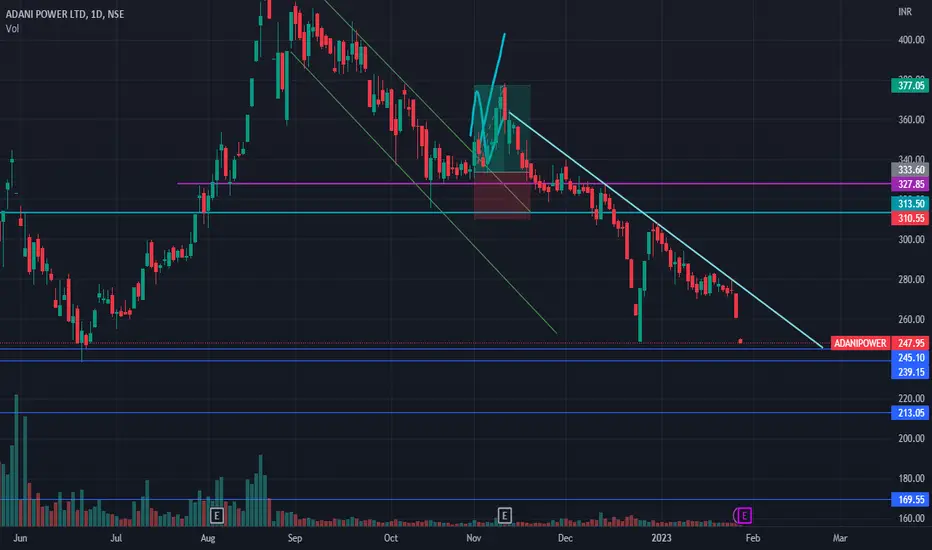Click the earnings E marker in November
The image size is (932, 550).
504,515
